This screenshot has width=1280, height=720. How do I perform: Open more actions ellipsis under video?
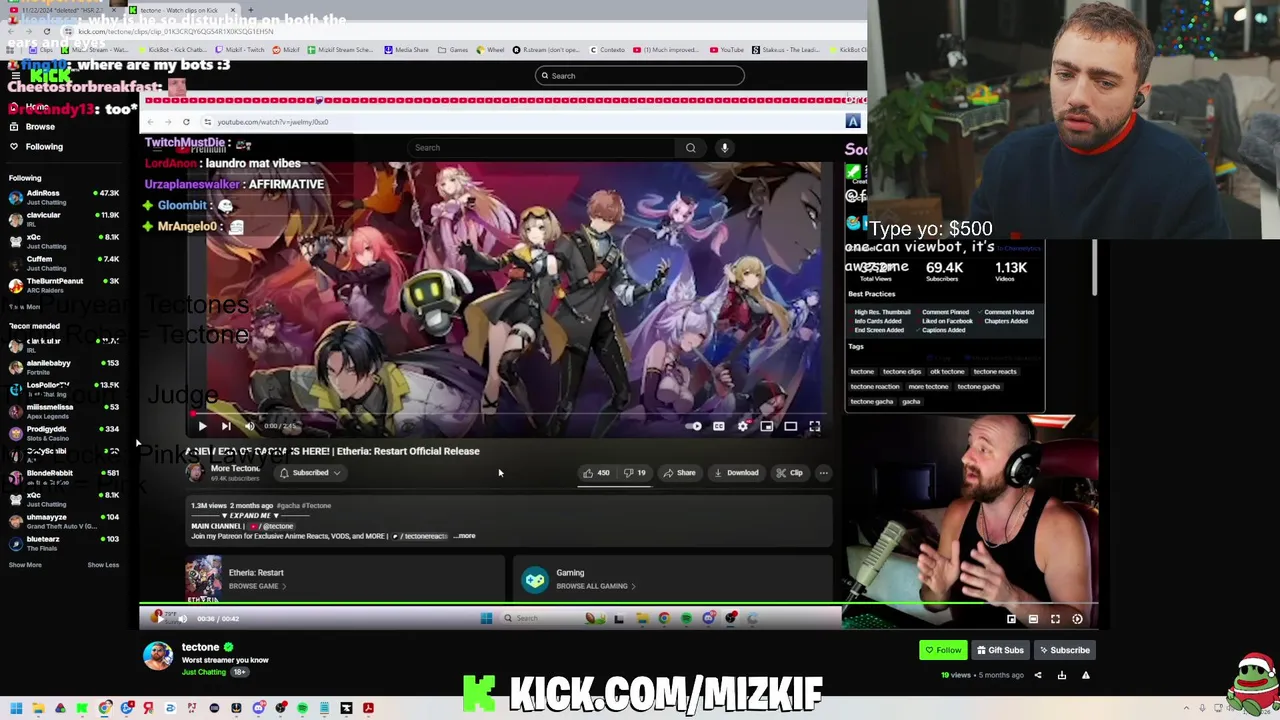(x=824, y=473)
